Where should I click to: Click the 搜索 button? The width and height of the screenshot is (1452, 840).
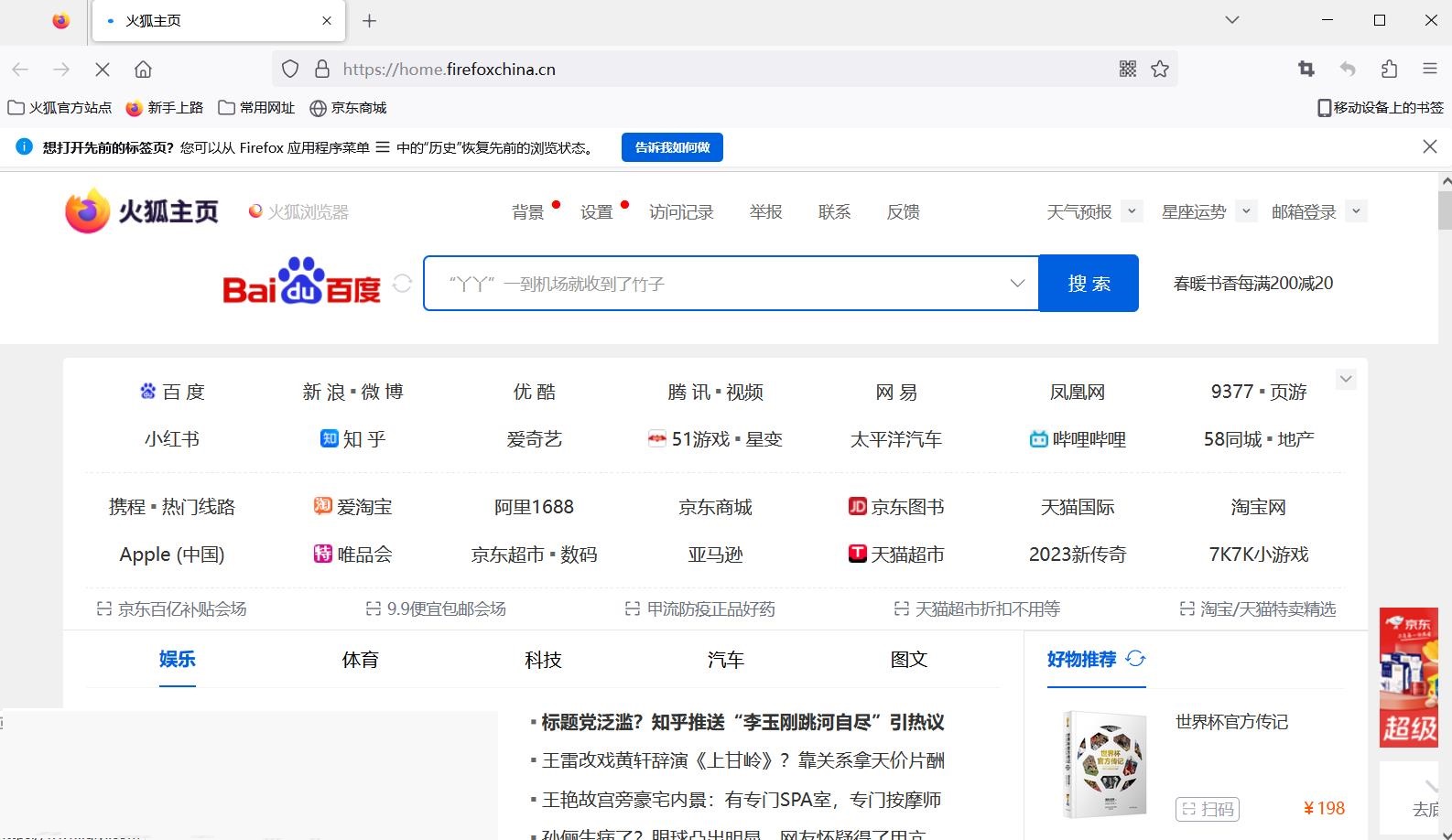tap(1089, 284)
